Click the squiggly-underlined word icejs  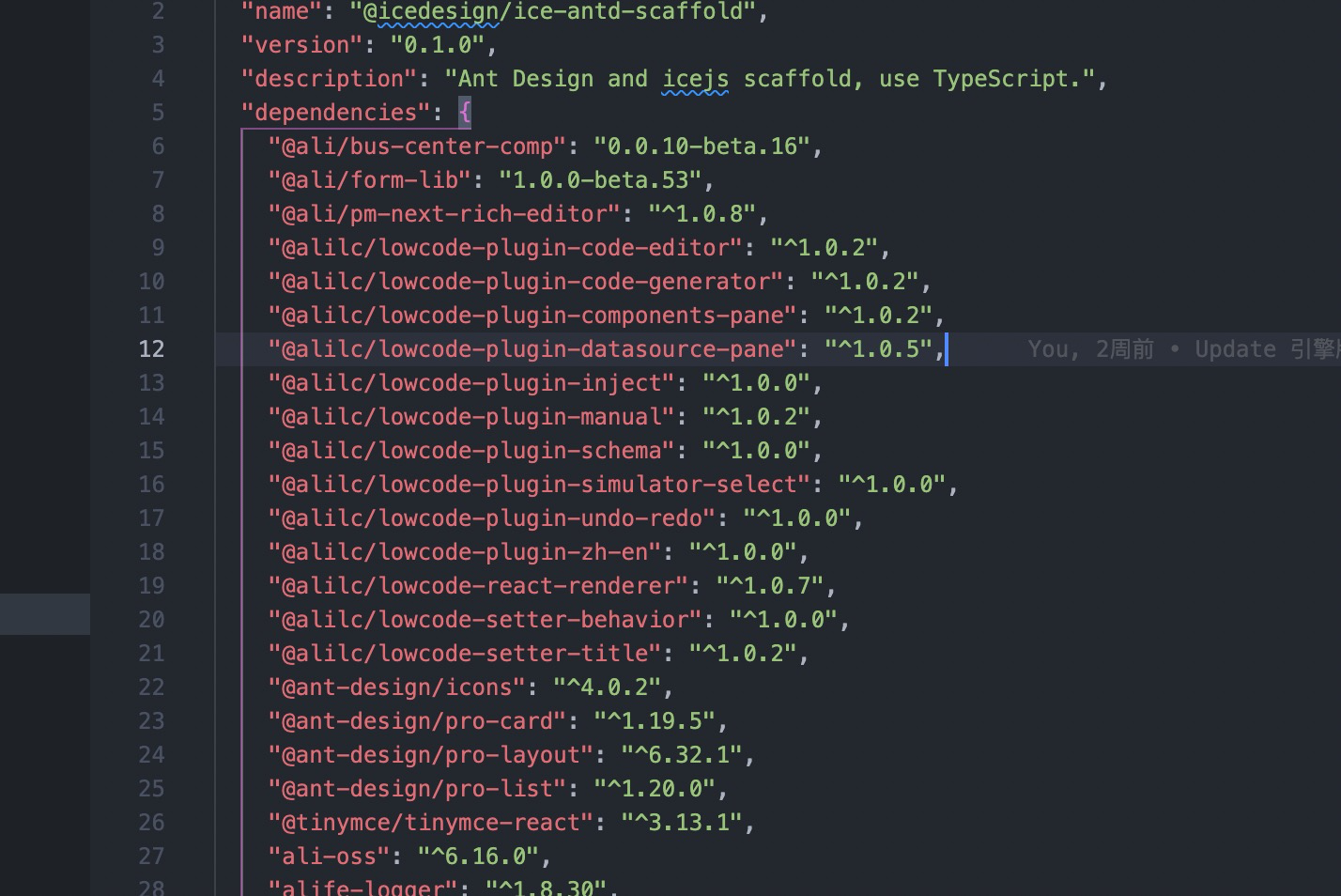pyautogui.click(x=696, y=79)
